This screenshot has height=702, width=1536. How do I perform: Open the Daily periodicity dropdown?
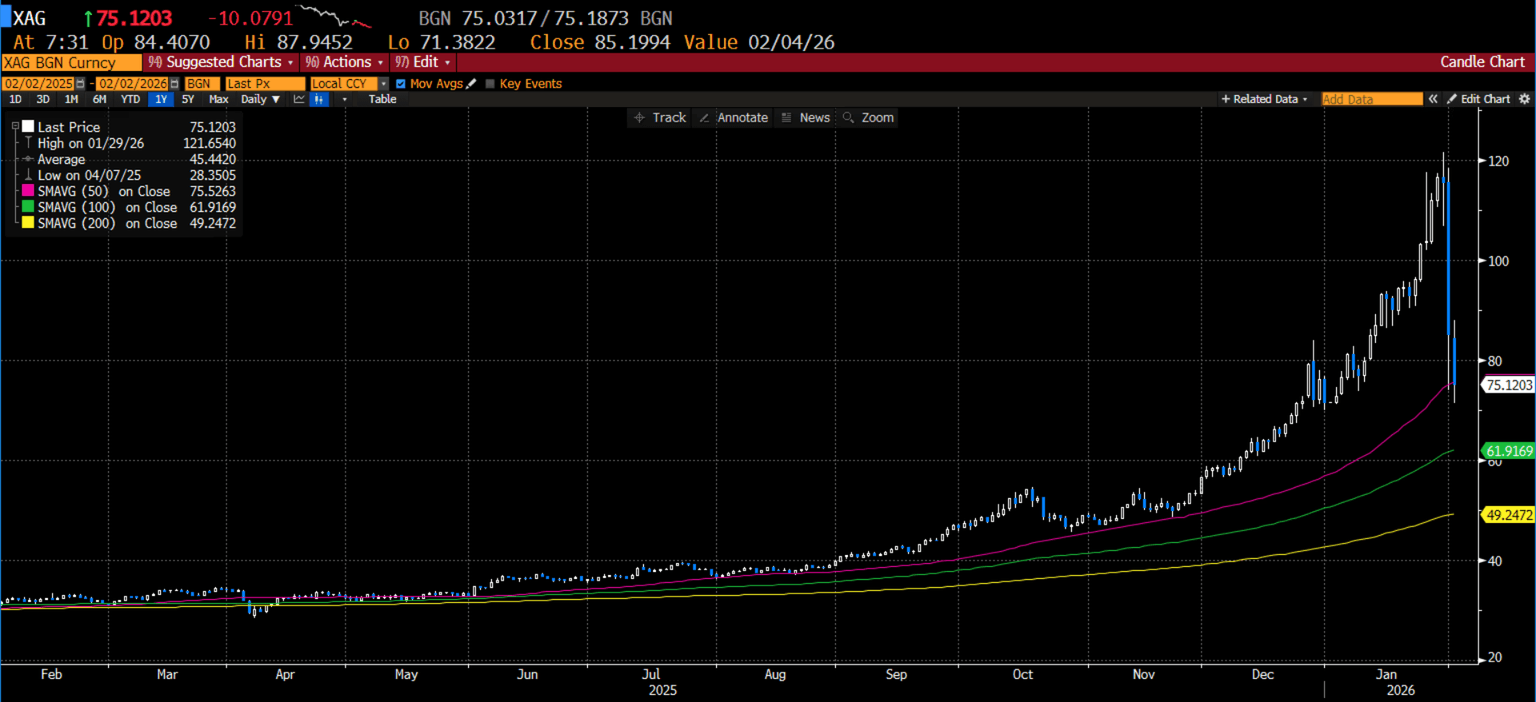260,99
